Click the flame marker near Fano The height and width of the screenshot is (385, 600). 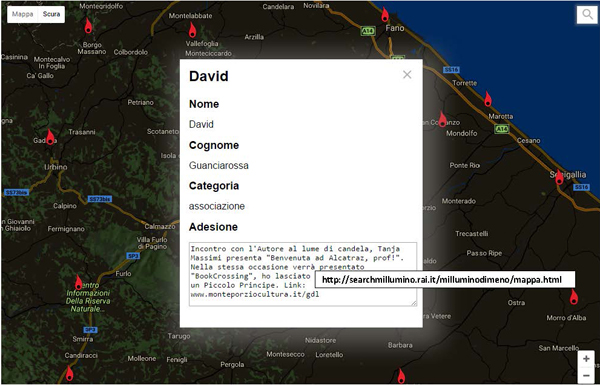click(x=385, y=15)
